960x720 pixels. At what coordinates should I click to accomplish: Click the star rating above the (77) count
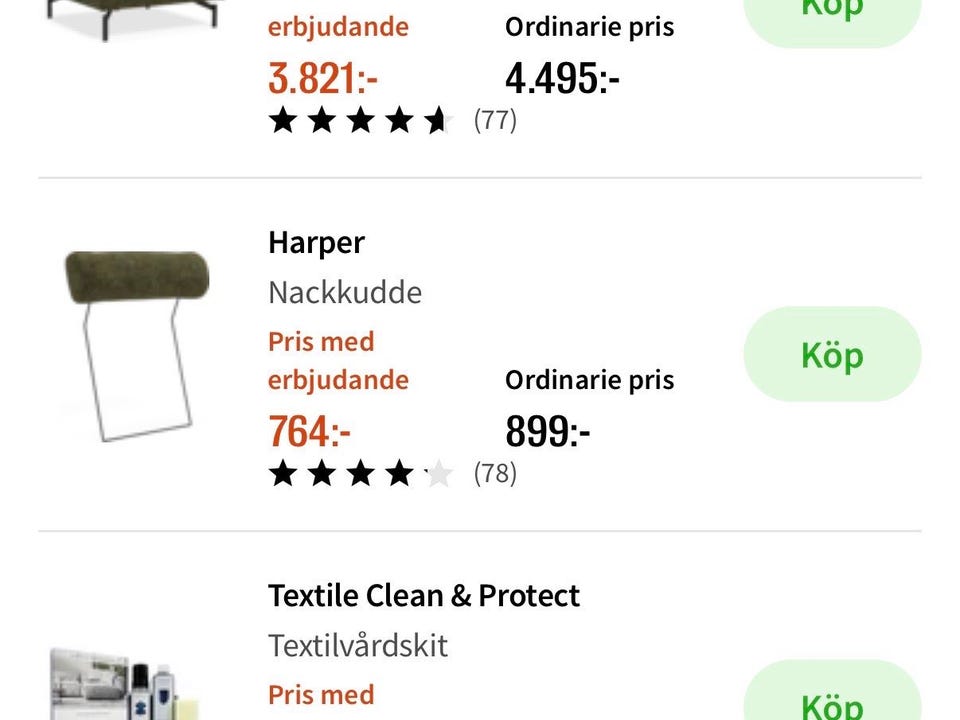(x=360, y=121)
